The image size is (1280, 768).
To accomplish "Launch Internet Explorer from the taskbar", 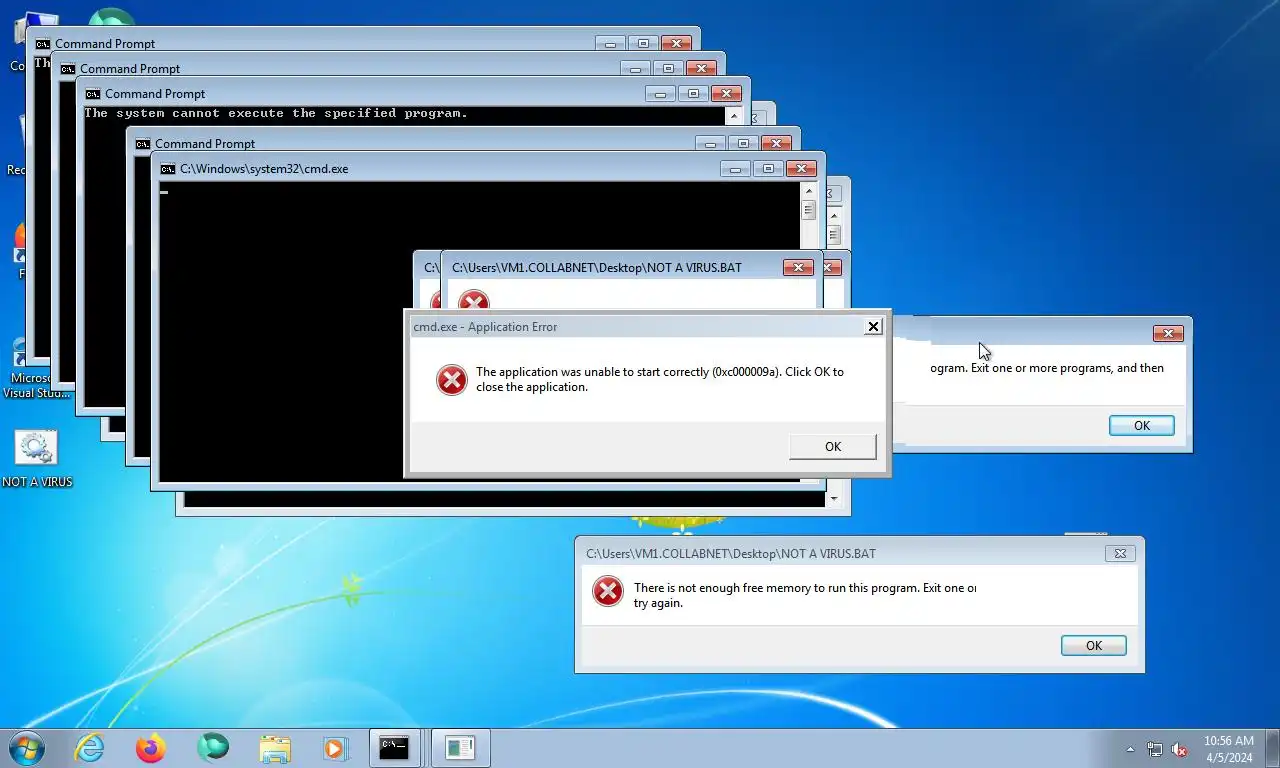I will pyautogui.click(x=89, y=747).
